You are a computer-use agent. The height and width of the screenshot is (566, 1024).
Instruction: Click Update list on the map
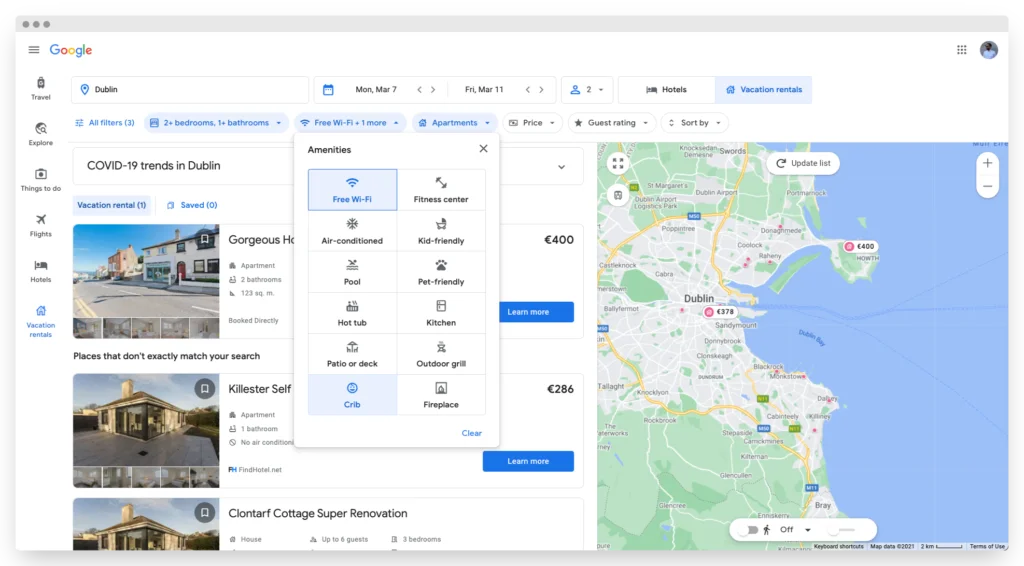[803, 163]
